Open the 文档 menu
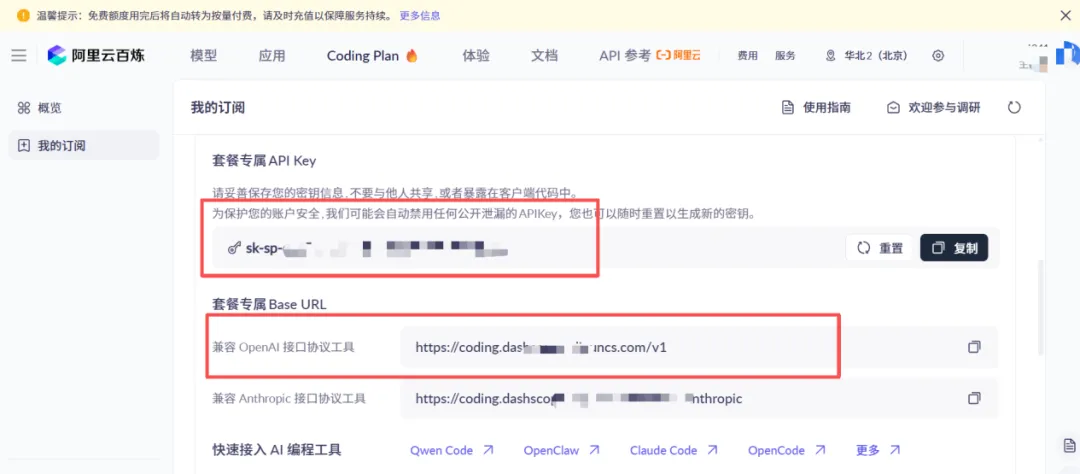Image resolution: width=1080 pixels, height=474 pixels. tap(544, 56)
